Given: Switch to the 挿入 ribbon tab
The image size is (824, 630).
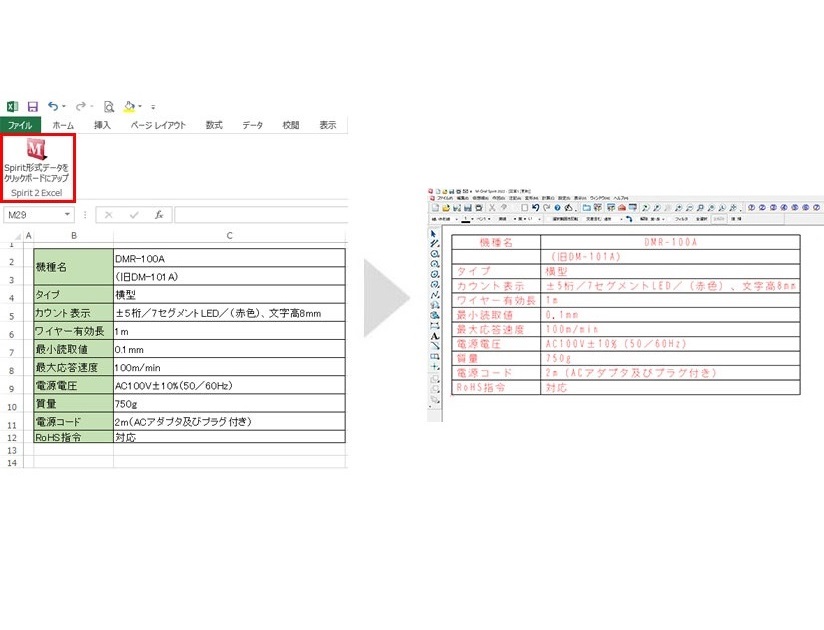Looking at the screenshot, I should coord(102,126).
